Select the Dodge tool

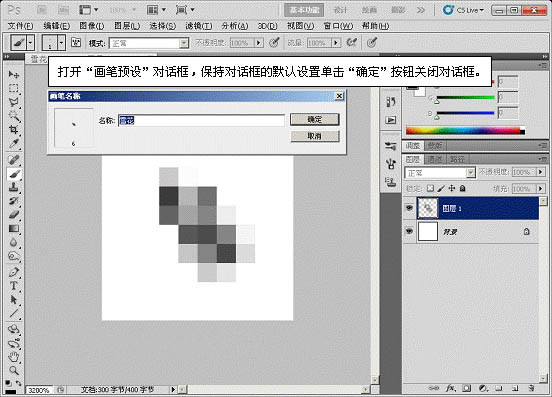[x=14, y=256]
